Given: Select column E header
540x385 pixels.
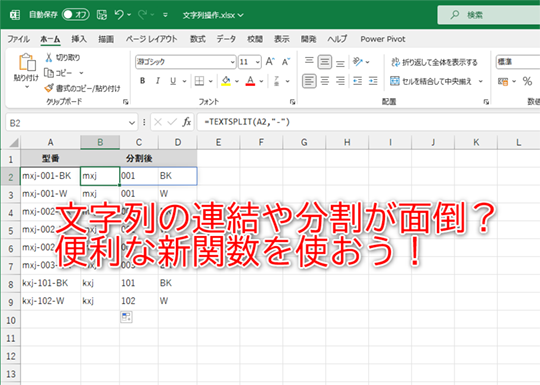Looking at the screenshot, I should tap(218, 142).
